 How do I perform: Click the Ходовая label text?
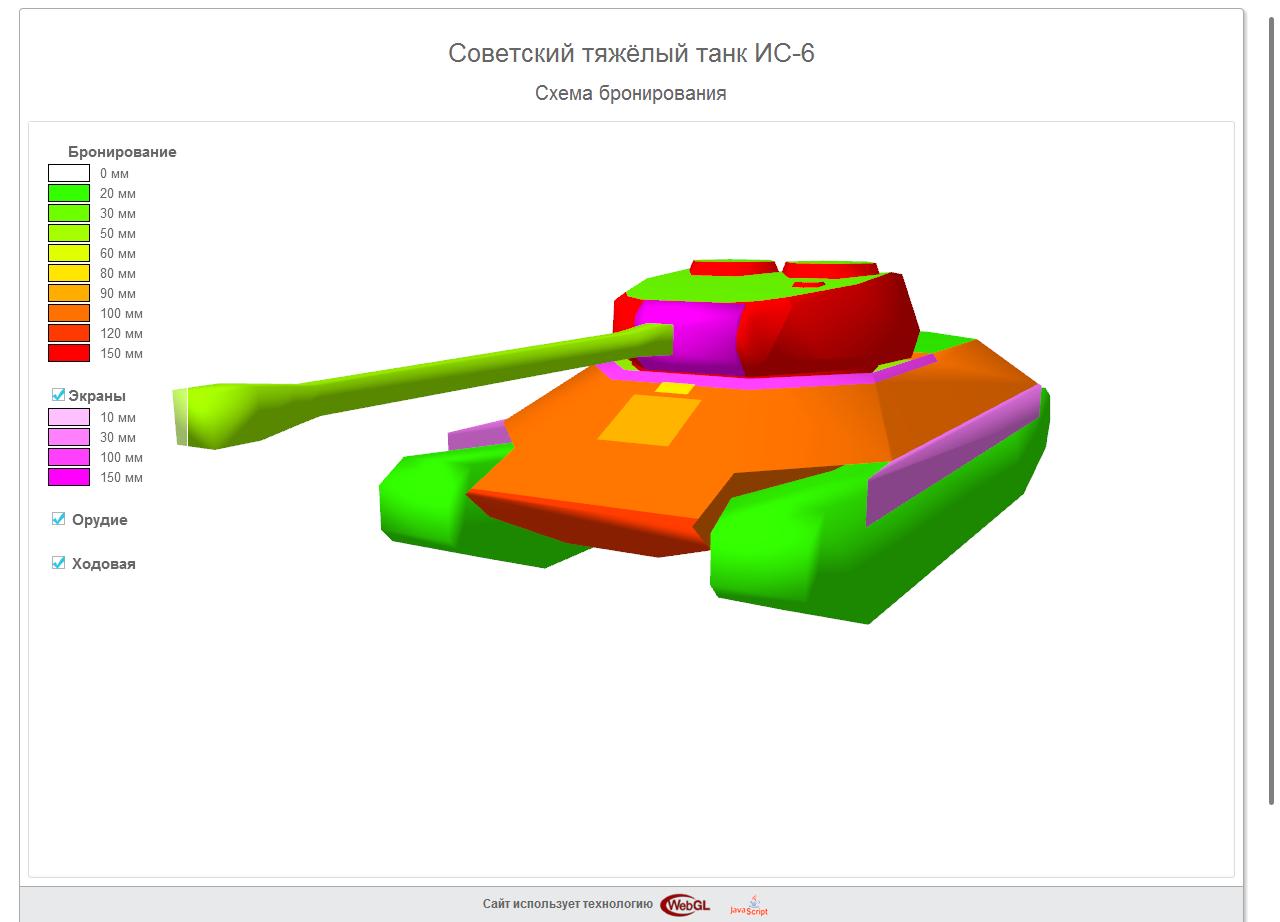(104, 564)
